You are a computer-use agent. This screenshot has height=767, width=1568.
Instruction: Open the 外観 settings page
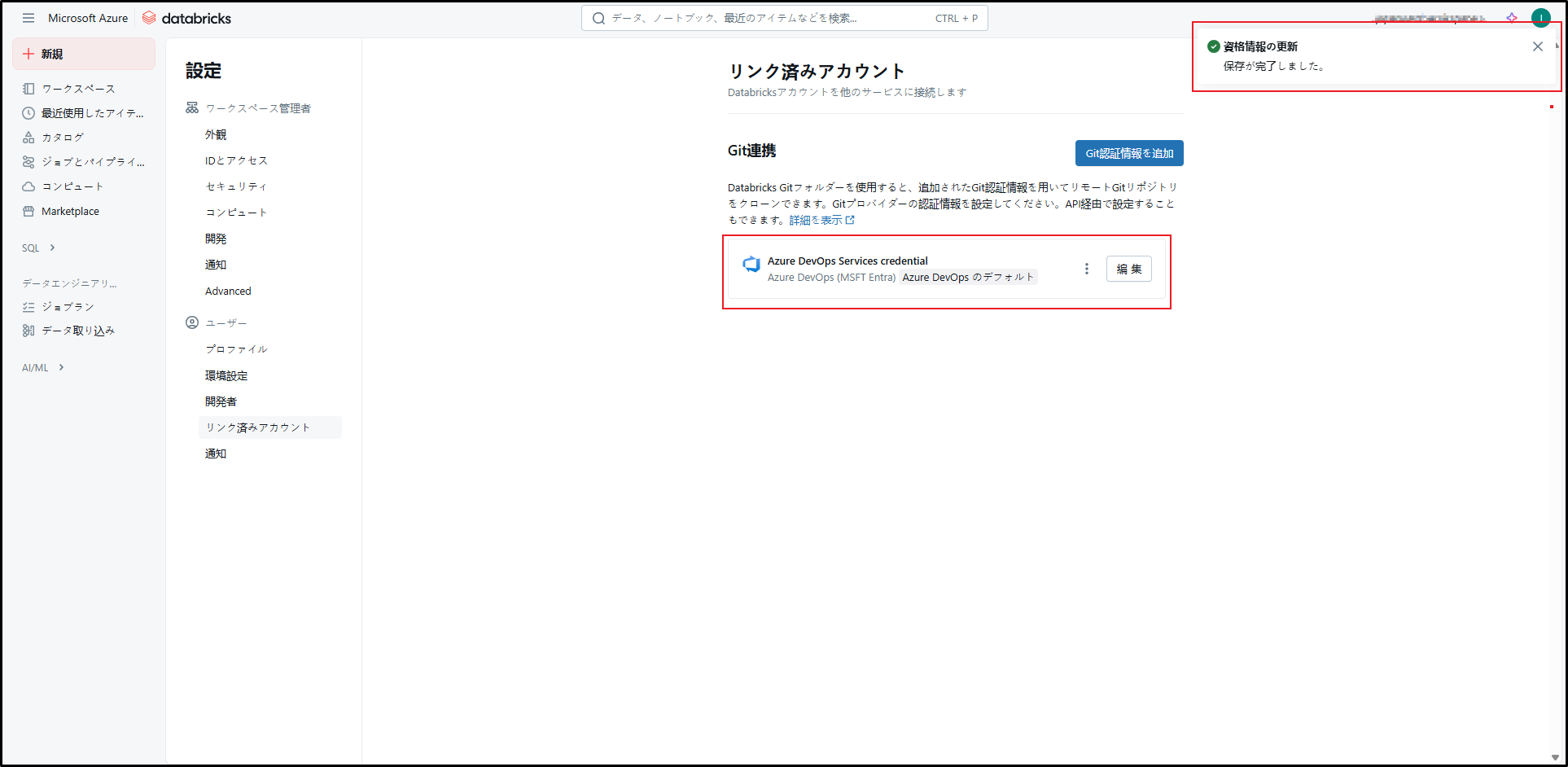pos(216,134)
